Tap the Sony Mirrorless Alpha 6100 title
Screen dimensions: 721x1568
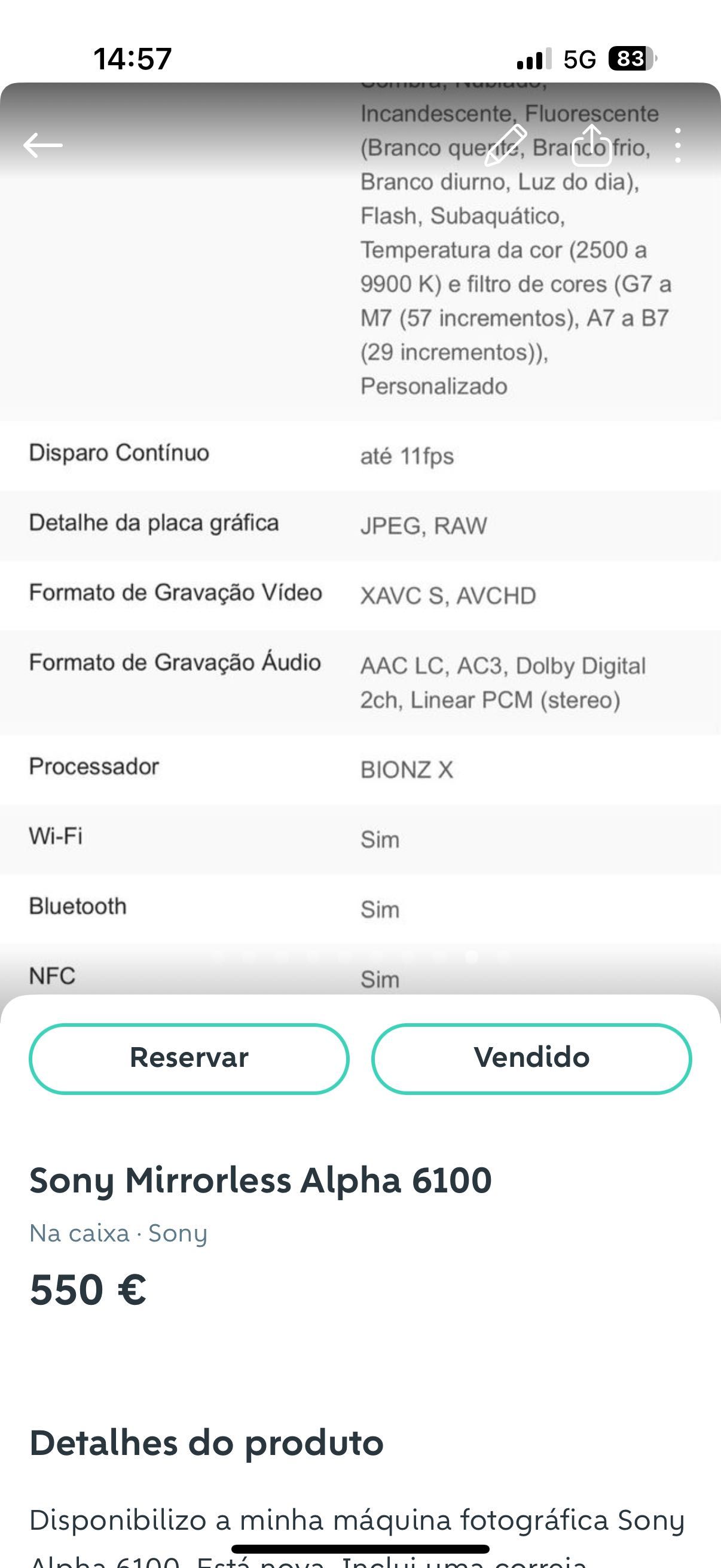tap(261, 1180)
